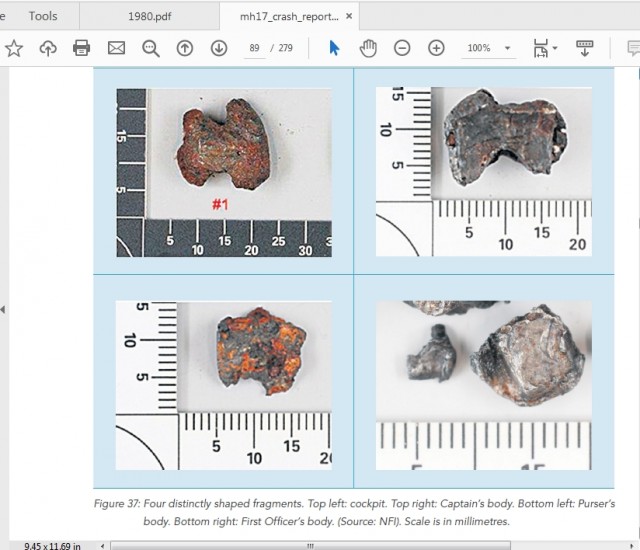Activate the selection arrow tool
The image size is (640, 550).
[334, 48]
